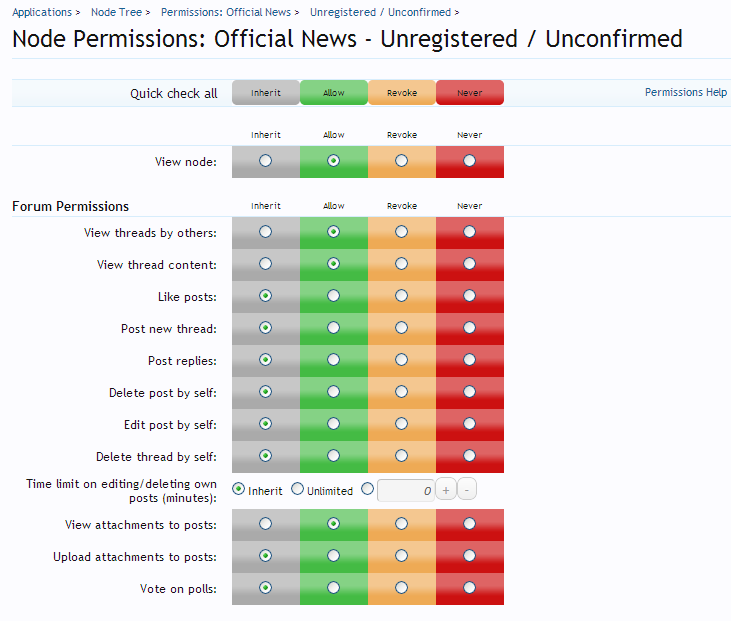Set Vote on polls to Allow
The image size is (731, 621).
click(333, 588)
